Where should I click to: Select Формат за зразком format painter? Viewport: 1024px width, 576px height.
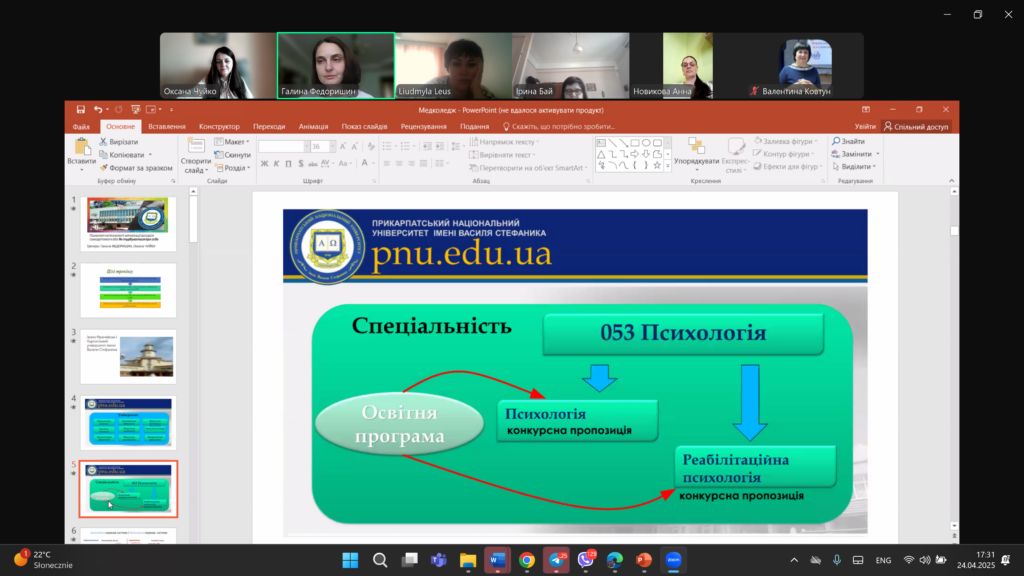click(136, 168)
